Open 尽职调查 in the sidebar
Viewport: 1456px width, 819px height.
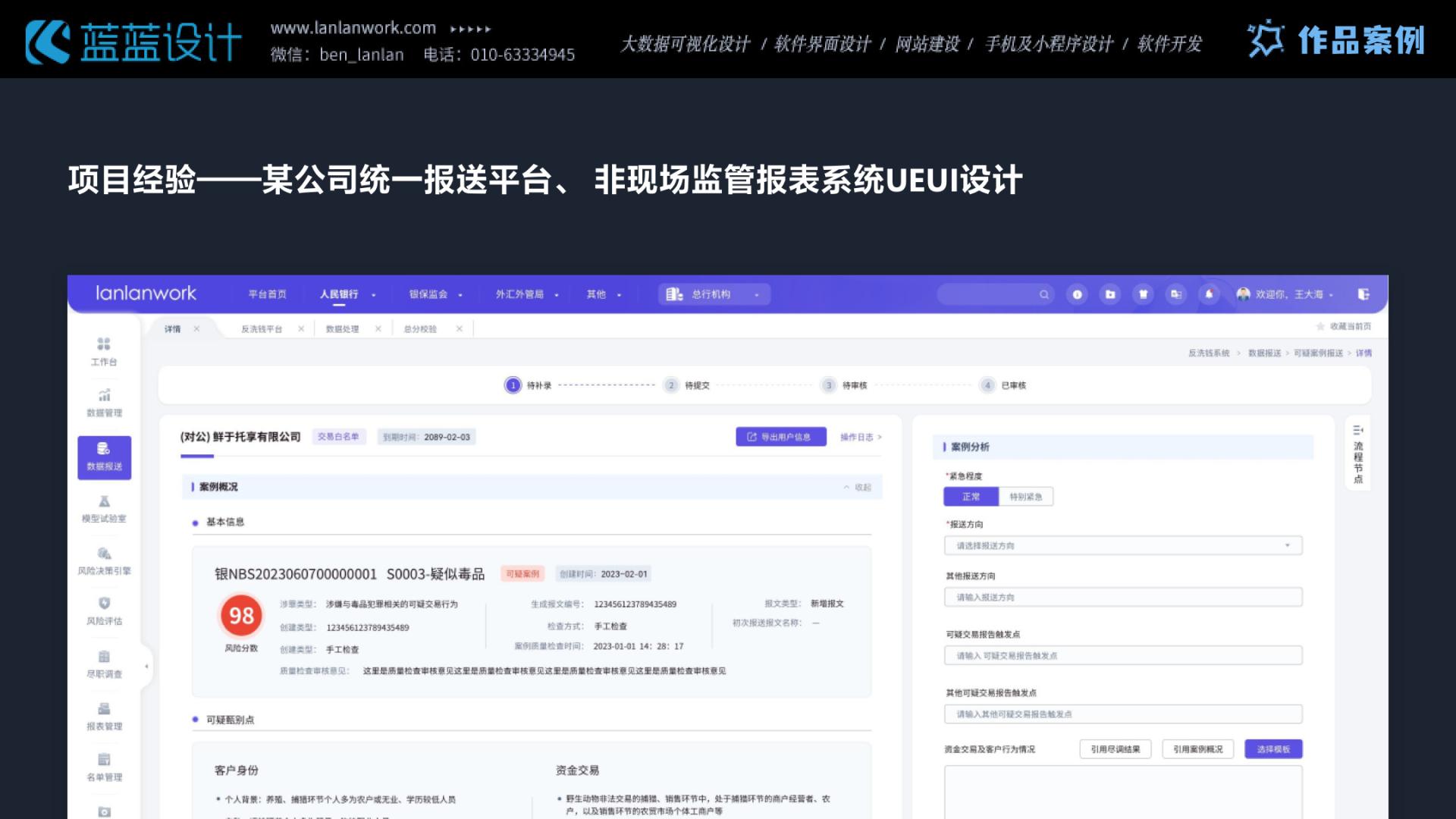coord(104,664)
